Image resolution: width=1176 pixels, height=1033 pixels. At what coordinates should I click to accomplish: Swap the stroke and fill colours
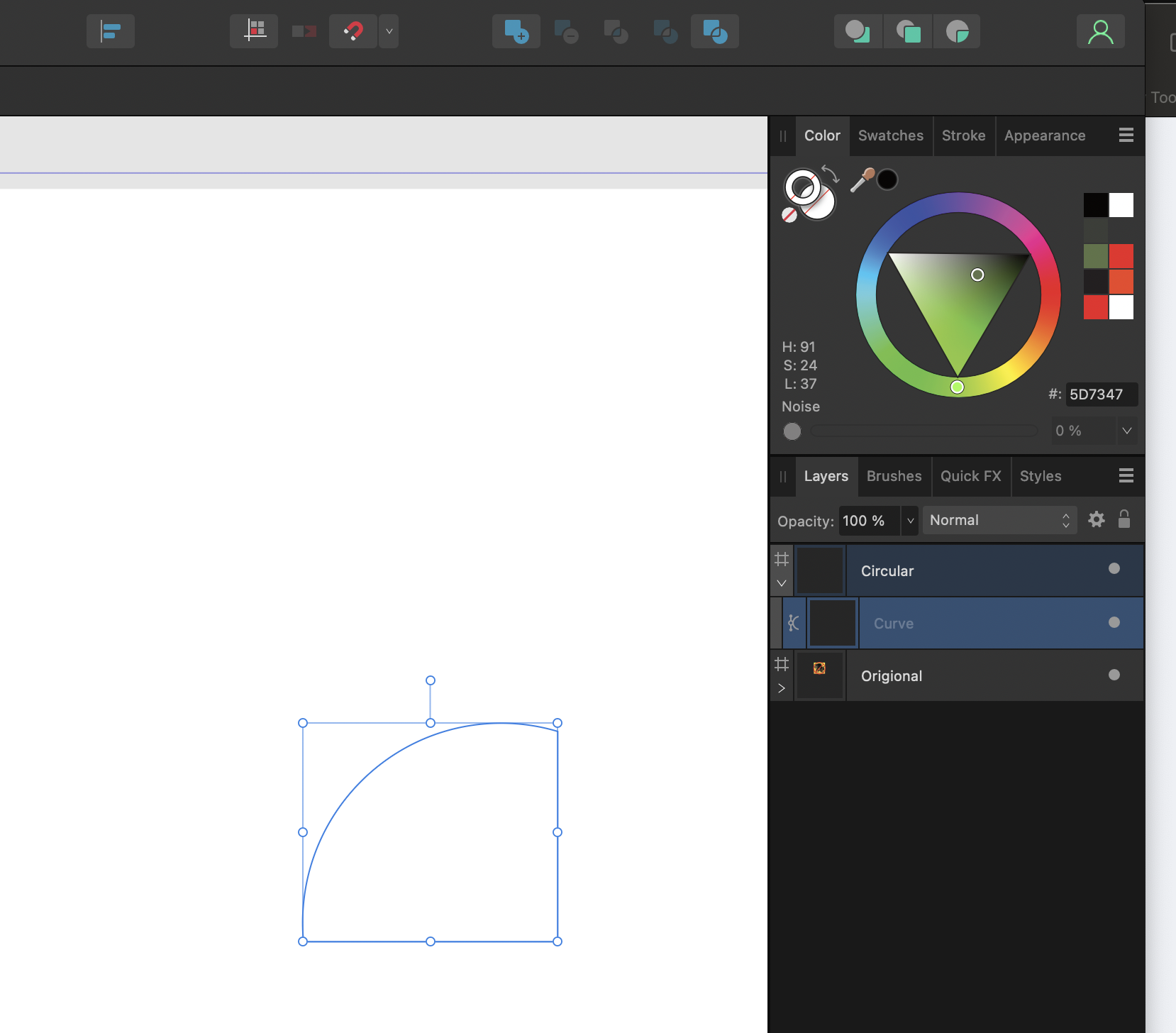(x=831, y=174)
